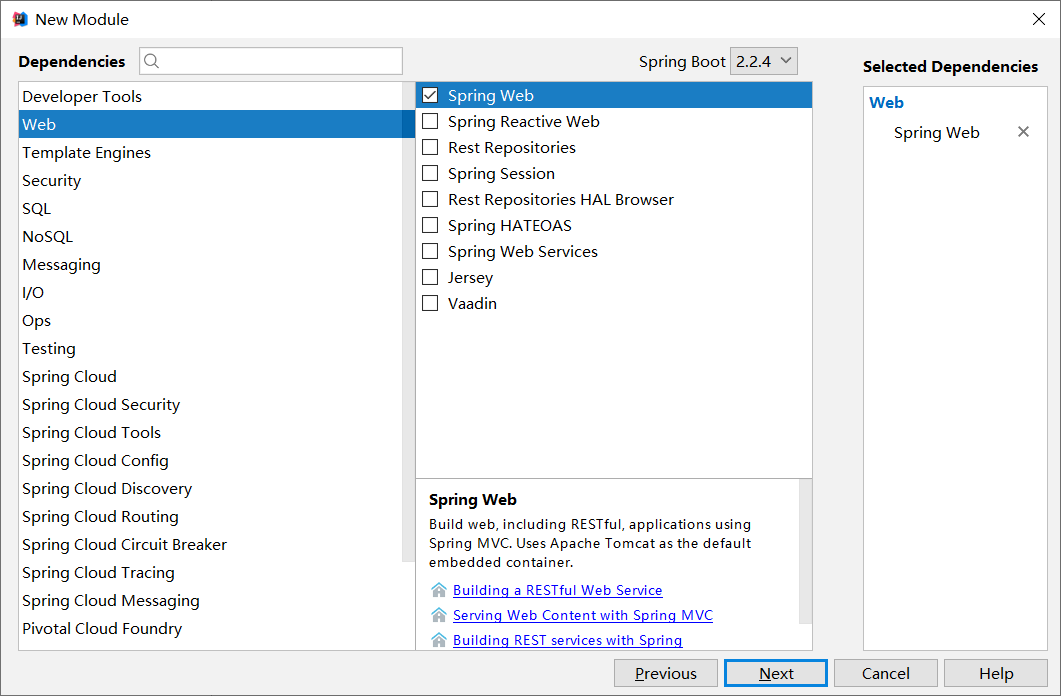This screenshot has height=696, width=1061.
Task: Select the NoSQL category
Action: pyautogui.click(x=210, y=237)
